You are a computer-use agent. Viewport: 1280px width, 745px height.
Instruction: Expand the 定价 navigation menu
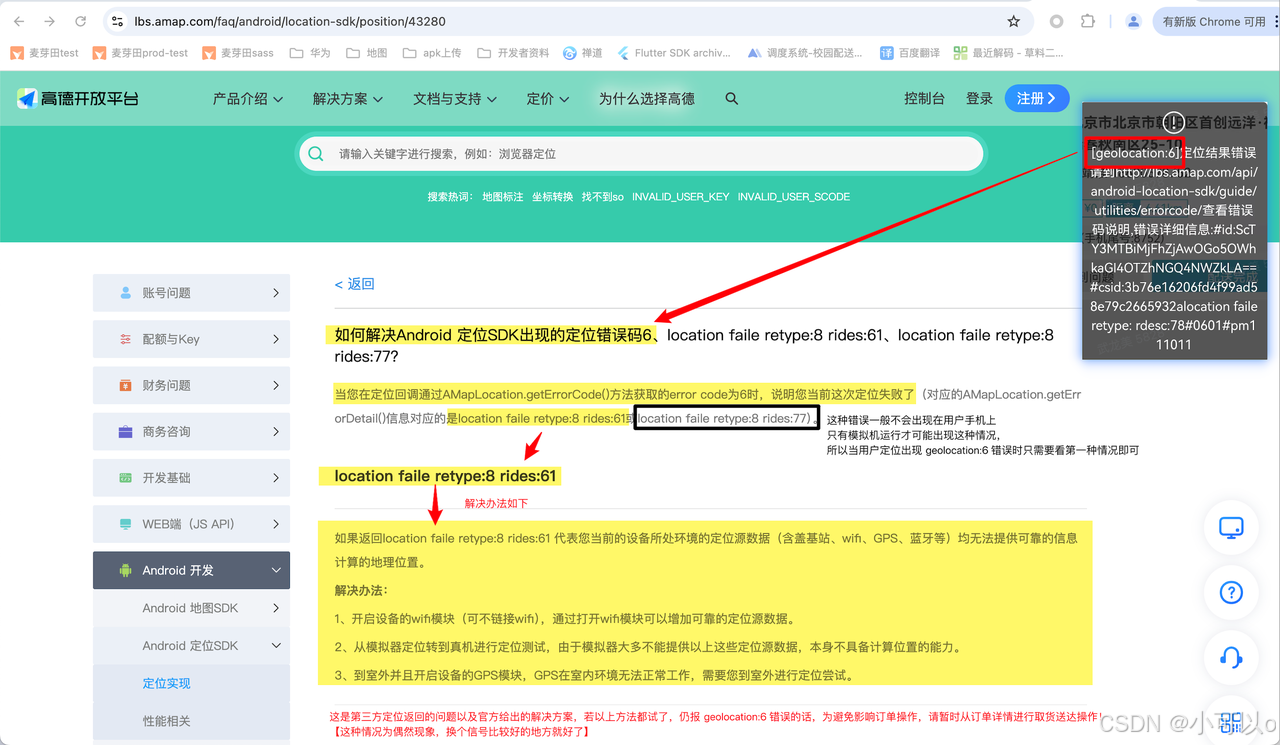(x=548, y=98)
